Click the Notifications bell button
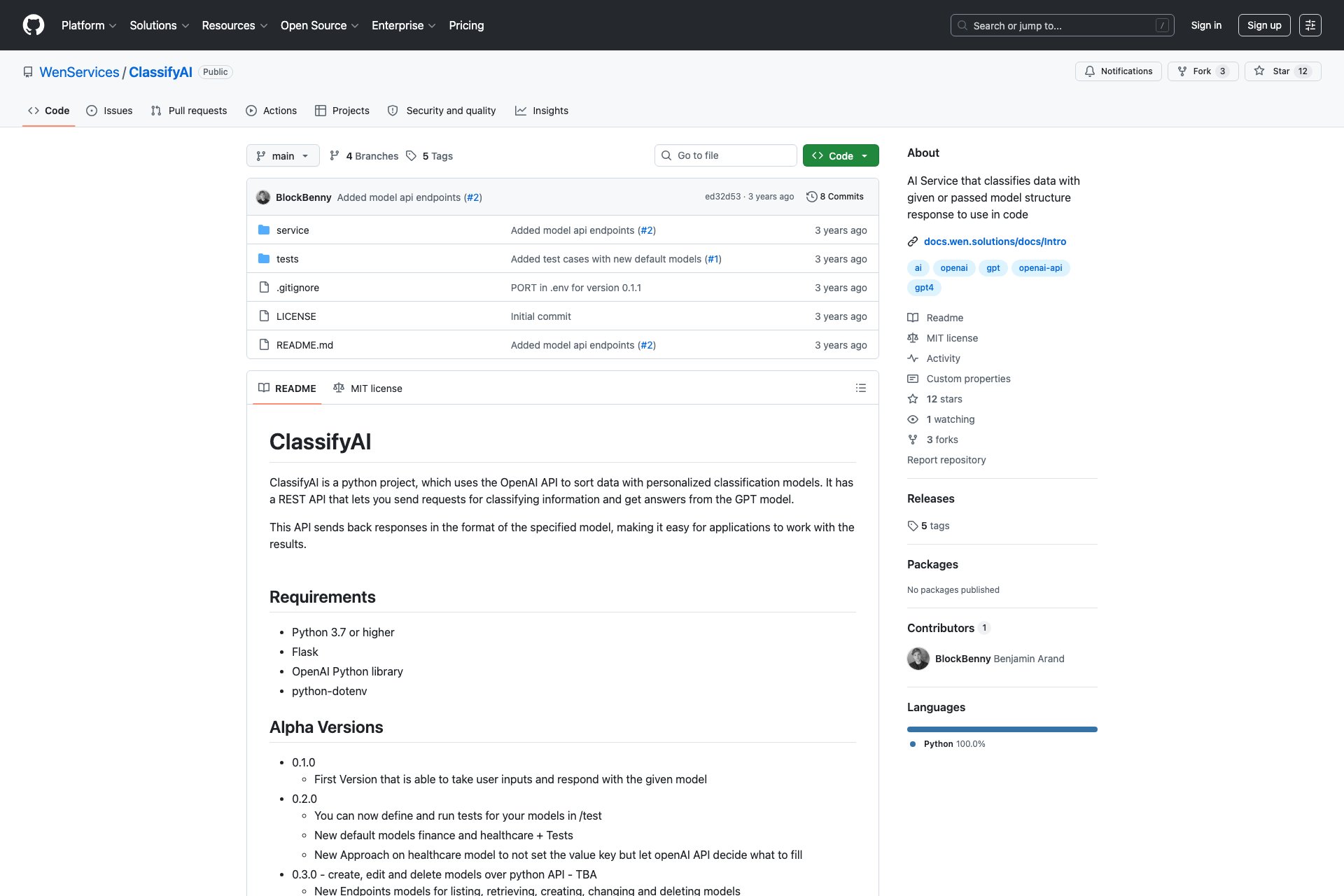The image size is (1344, 896). (x=1118, y=71)
